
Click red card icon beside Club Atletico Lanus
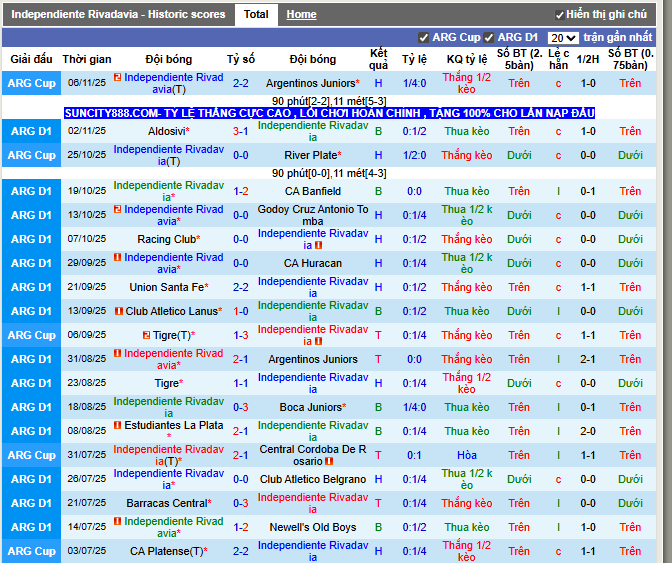(119, 311)
